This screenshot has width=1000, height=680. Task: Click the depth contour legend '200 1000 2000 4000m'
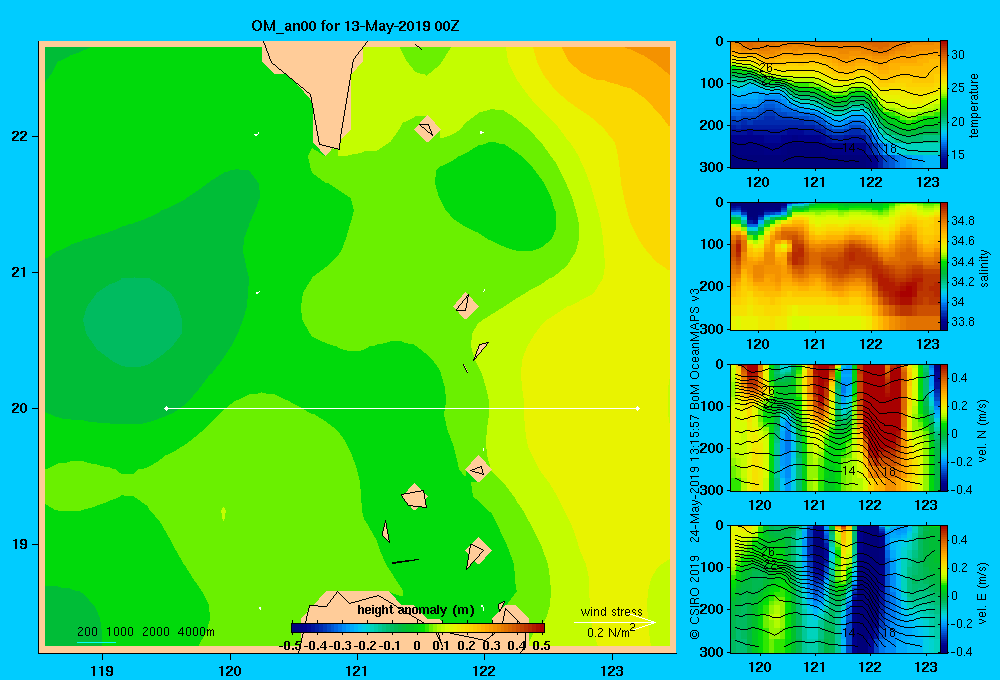tap(145, 632)
